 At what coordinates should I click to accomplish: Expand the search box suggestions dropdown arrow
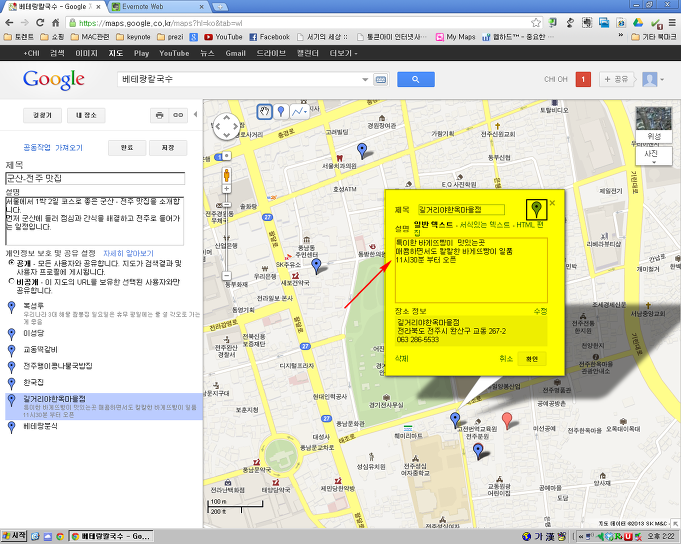point(365,79)
